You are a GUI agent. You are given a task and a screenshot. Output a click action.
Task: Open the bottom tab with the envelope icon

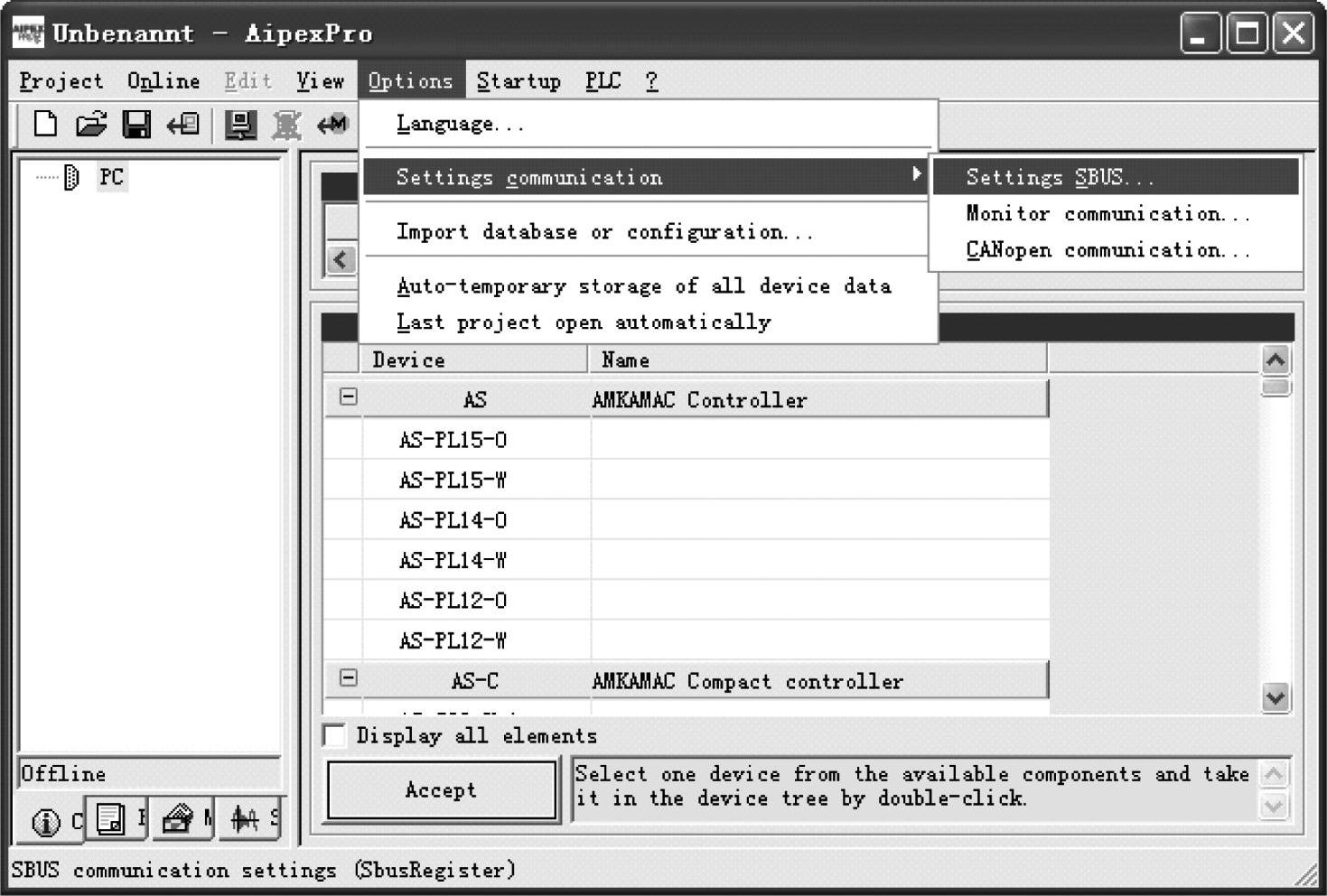pos(177,818)
